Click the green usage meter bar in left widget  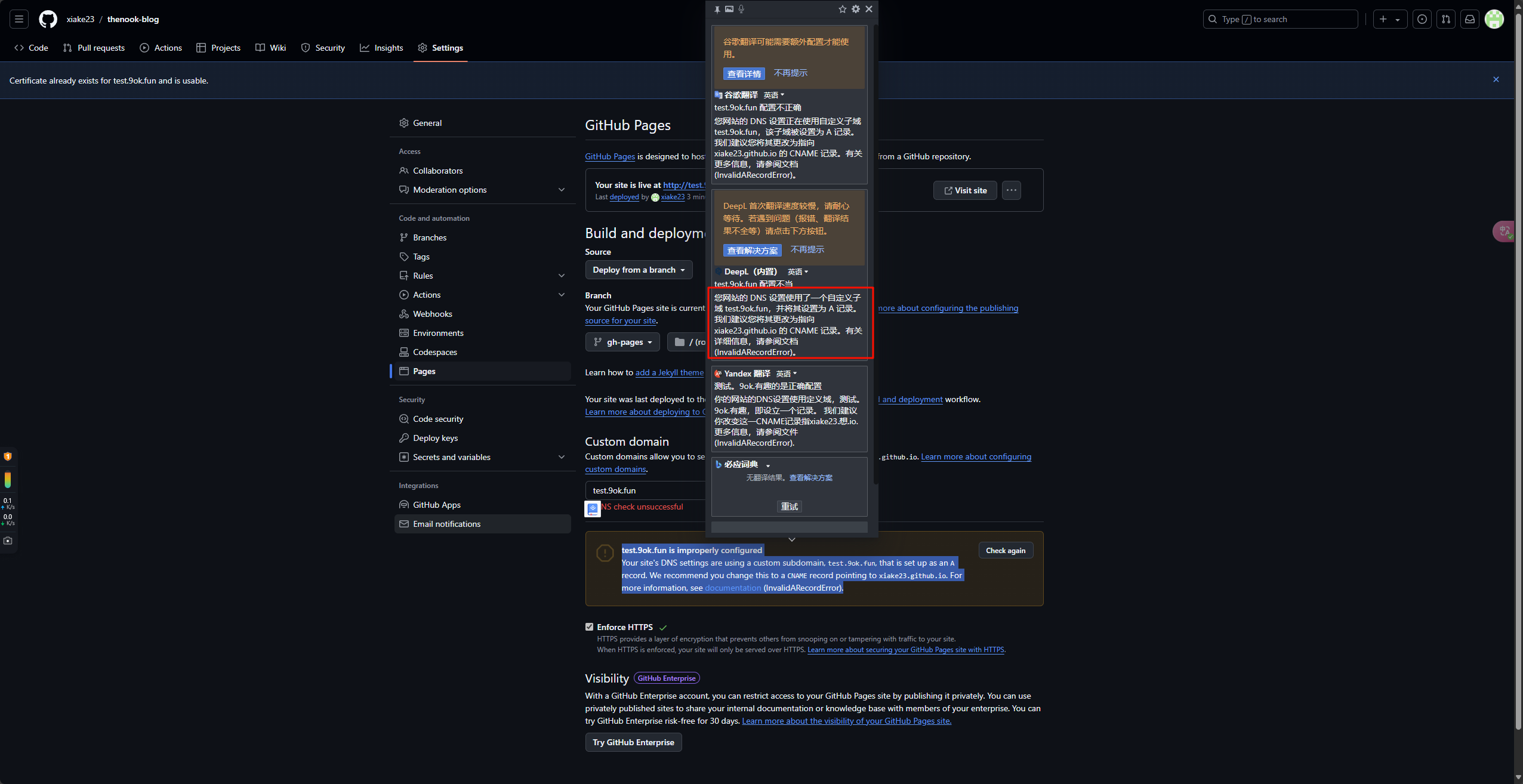[8, 480]
